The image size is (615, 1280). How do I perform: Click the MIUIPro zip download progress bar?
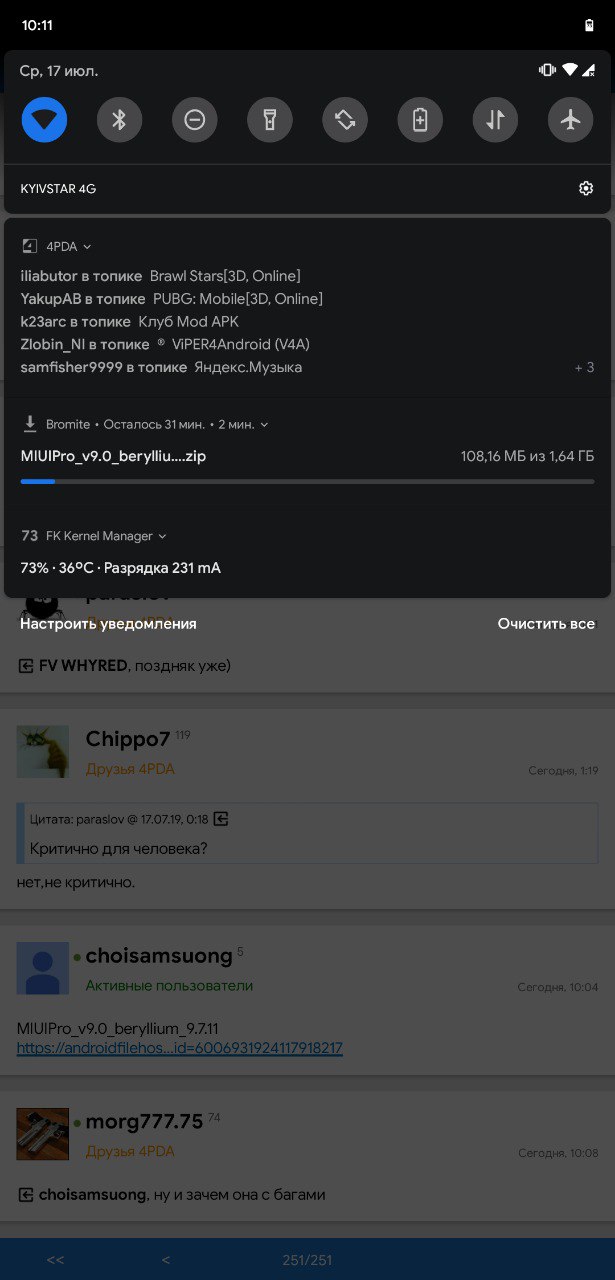coord(307,481)
